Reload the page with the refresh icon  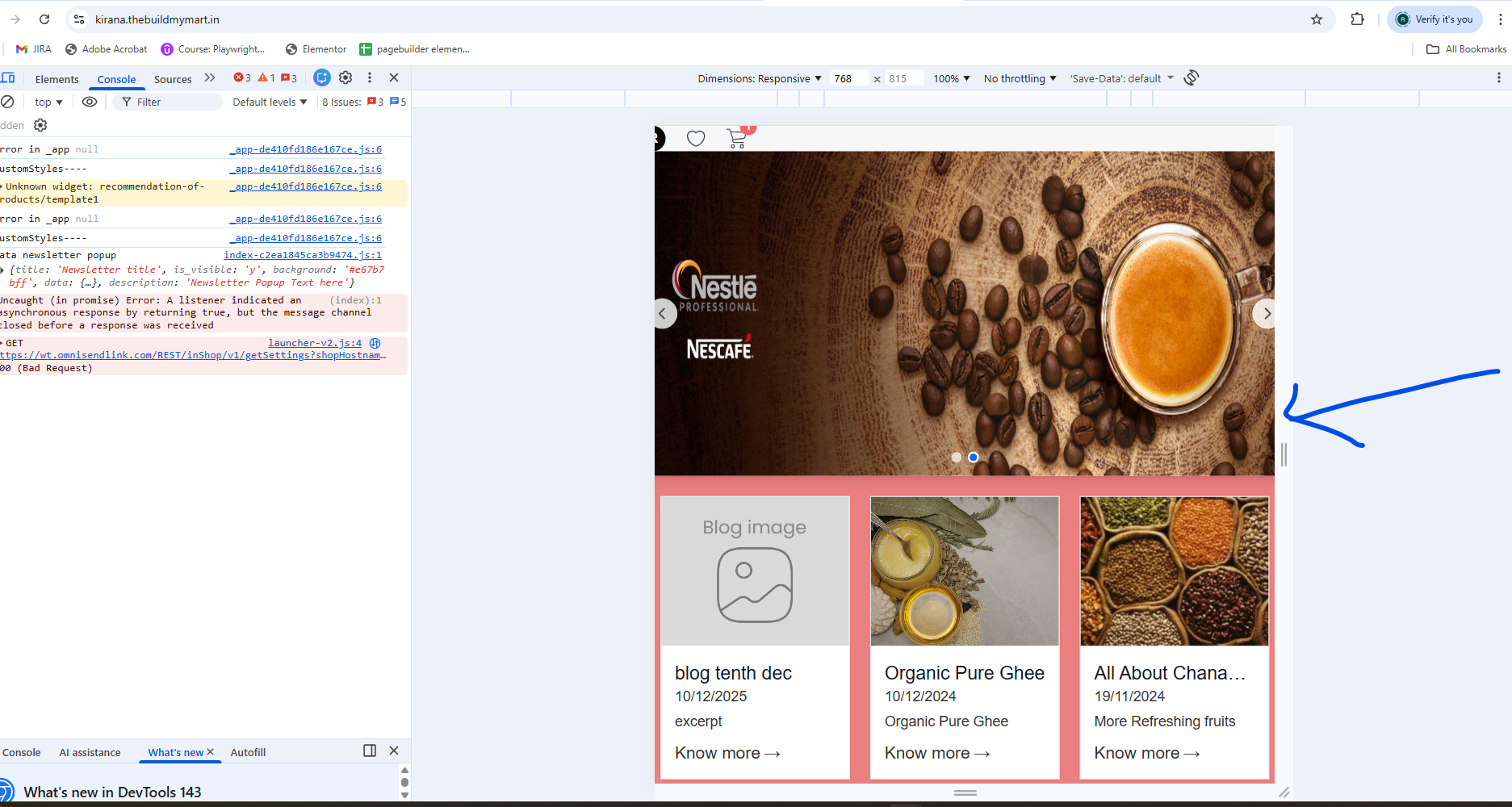point(44,19)
